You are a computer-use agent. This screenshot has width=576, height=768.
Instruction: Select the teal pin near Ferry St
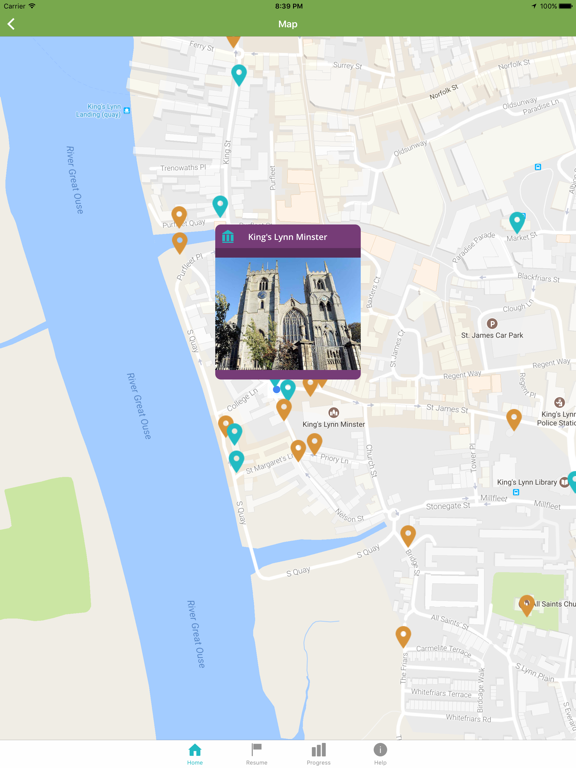[239, 74]
